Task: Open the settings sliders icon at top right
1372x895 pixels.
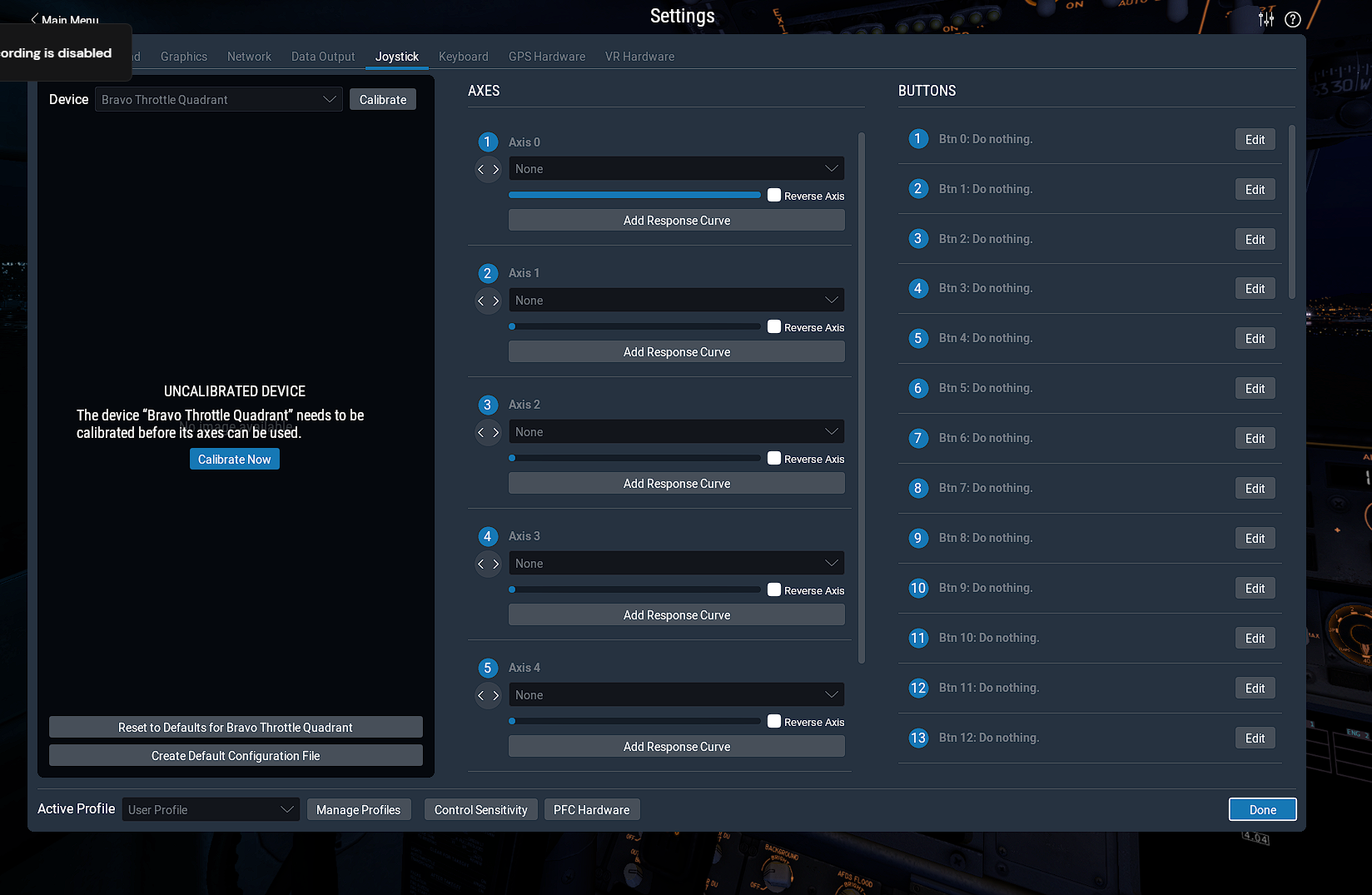Action: click(1265, 19)
